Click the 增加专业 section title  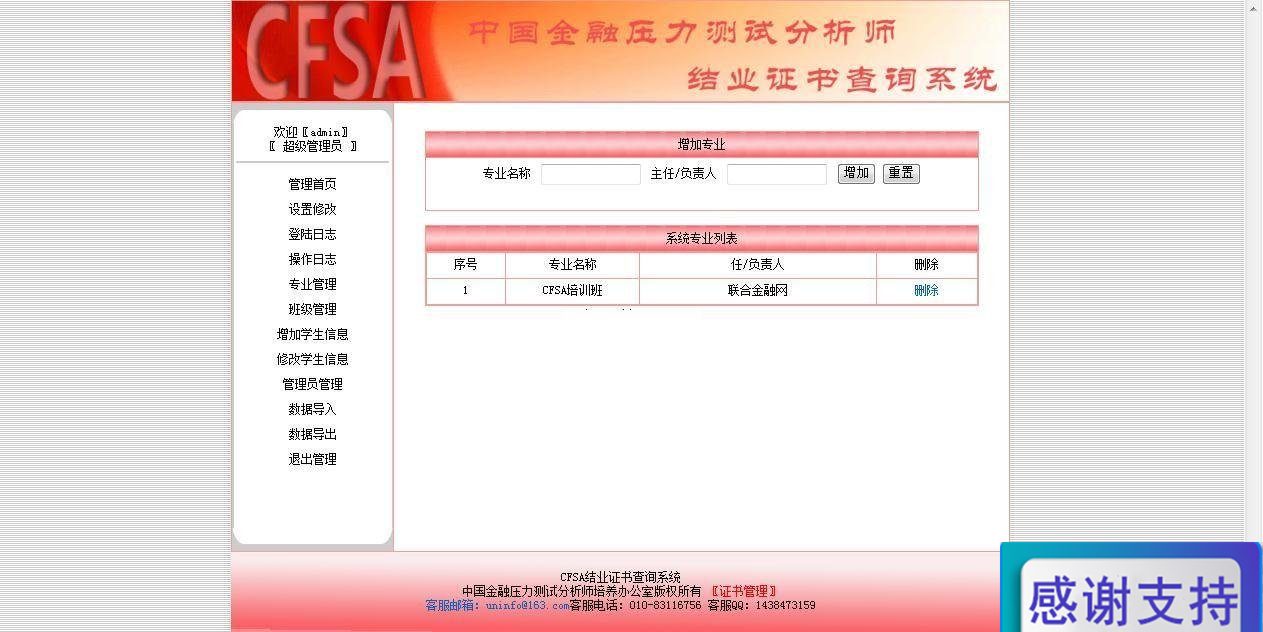701,144
